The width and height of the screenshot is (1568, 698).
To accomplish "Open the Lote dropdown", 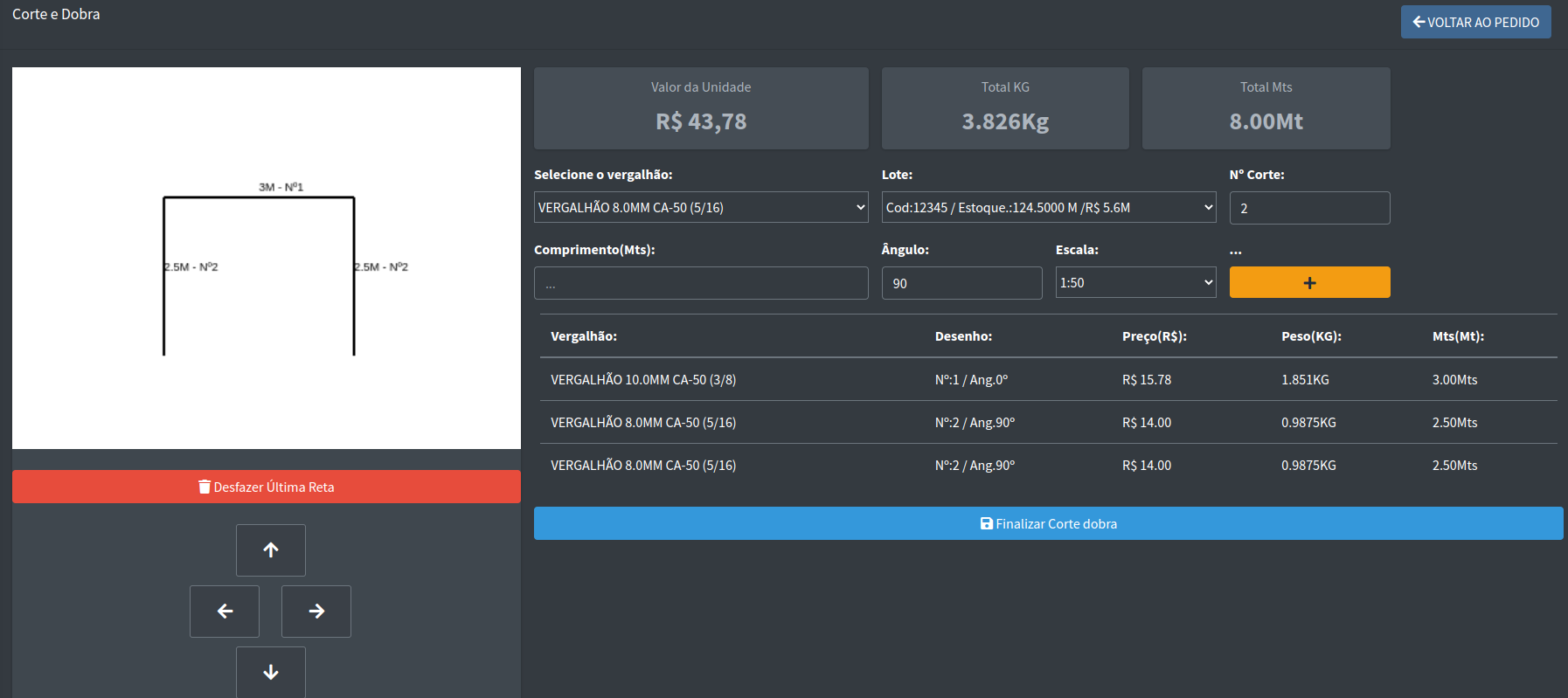I will click(1049, 207).
